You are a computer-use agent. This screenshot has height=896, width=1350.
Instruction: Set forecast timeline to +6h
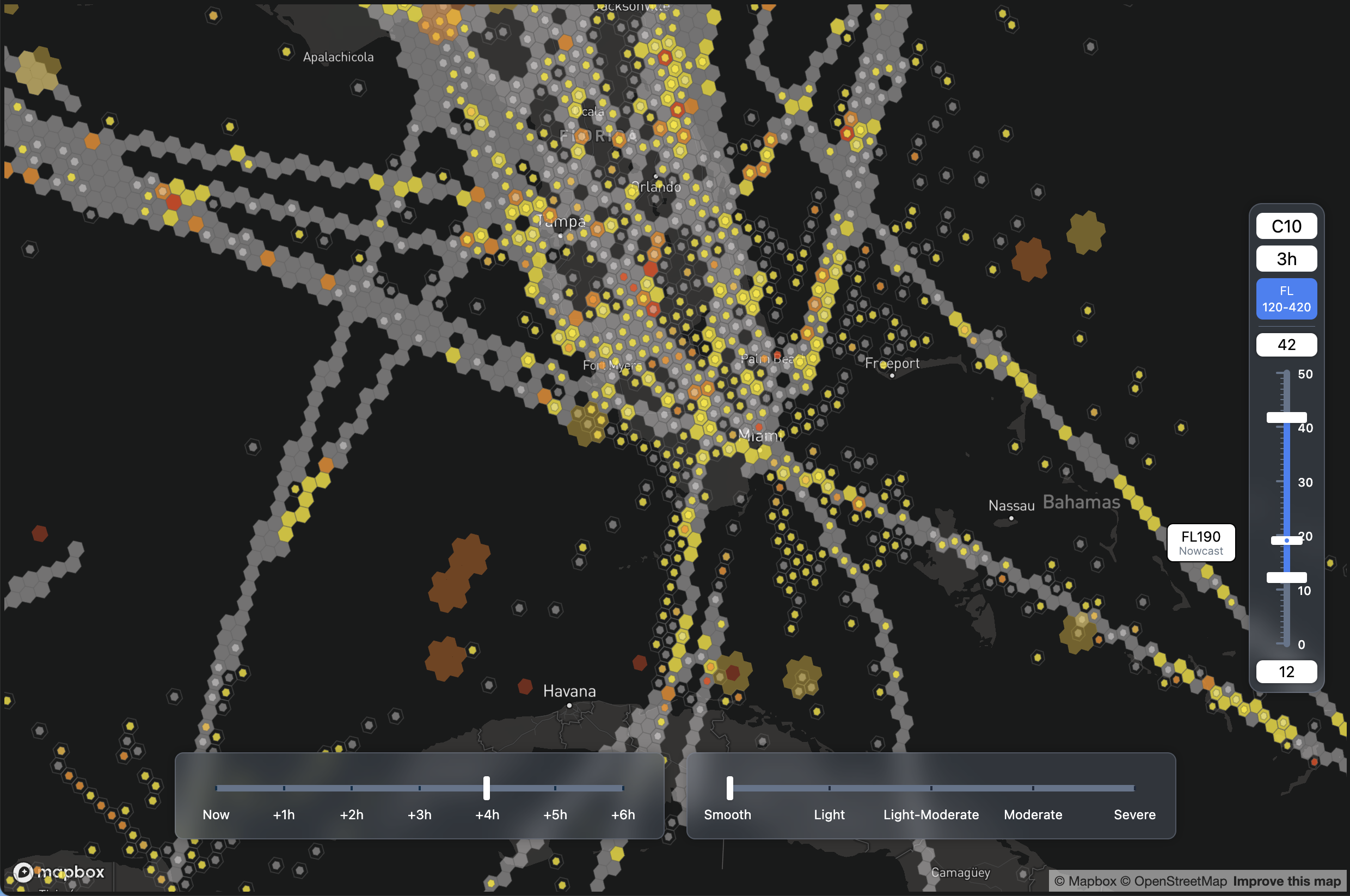point(623,814)
